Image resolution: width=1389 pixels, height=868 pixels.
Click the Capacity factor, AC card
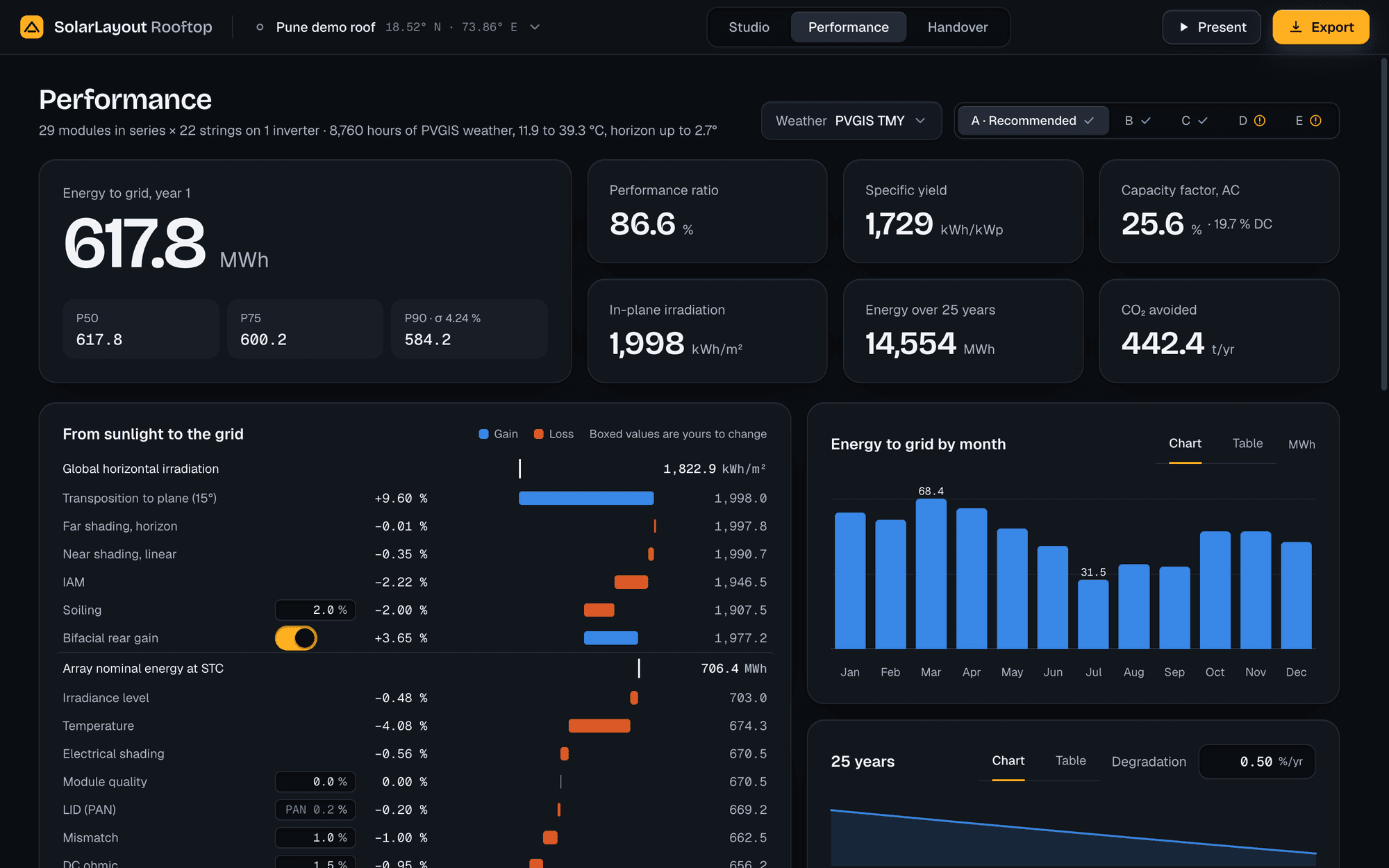[x=1219, y=211]
